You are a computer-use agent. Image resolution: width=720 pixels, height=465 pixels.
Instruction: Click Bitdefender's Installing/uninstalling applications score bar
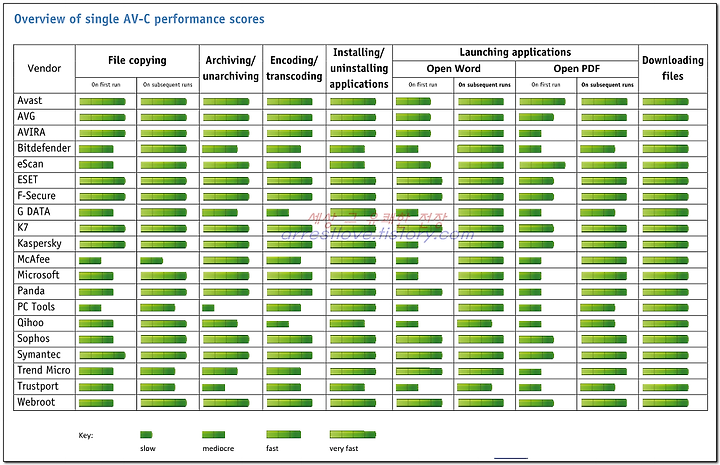[347, 149]
